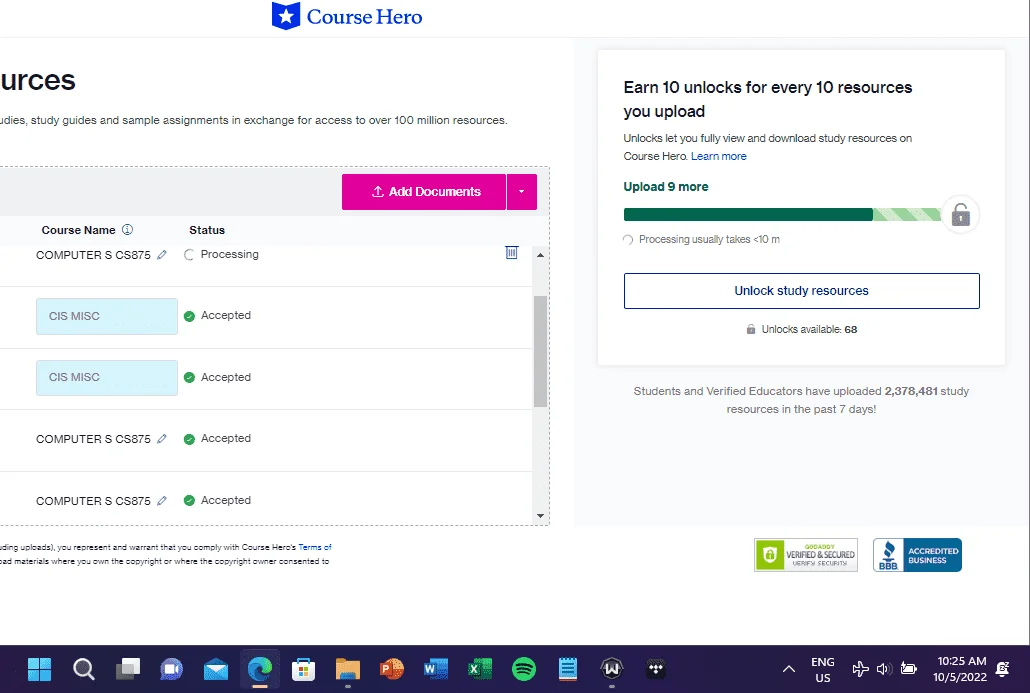Open the volume speaker icon in tray
Viewport: 1030px width, 693px height.
coord(884,669)
